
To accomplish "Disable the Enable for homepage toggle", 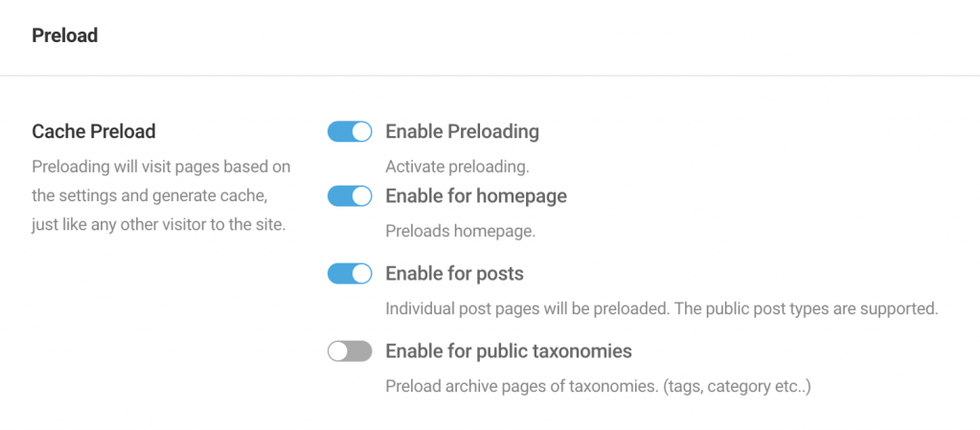I will coord(349,196).
